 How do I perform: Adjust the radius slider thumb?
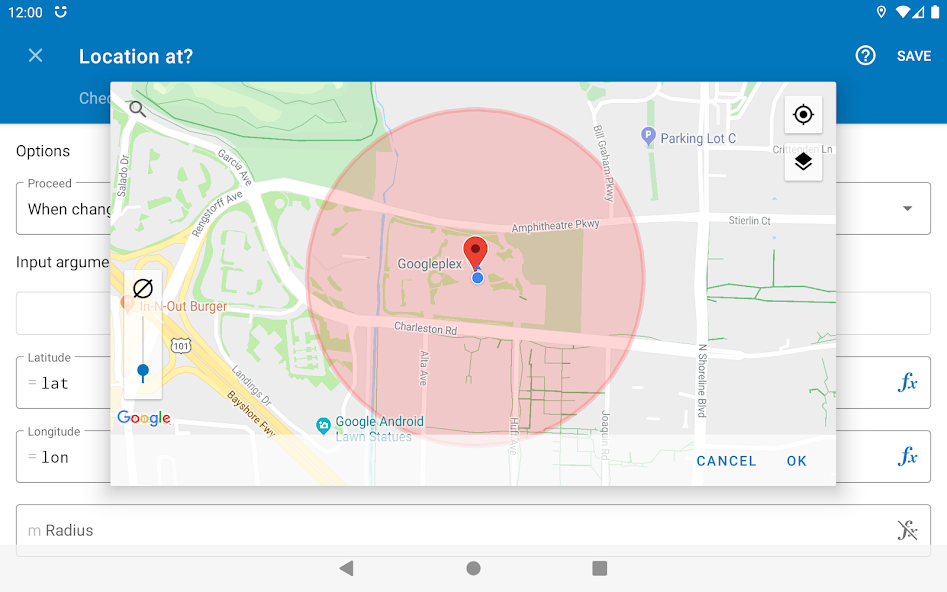click(143, 372)
